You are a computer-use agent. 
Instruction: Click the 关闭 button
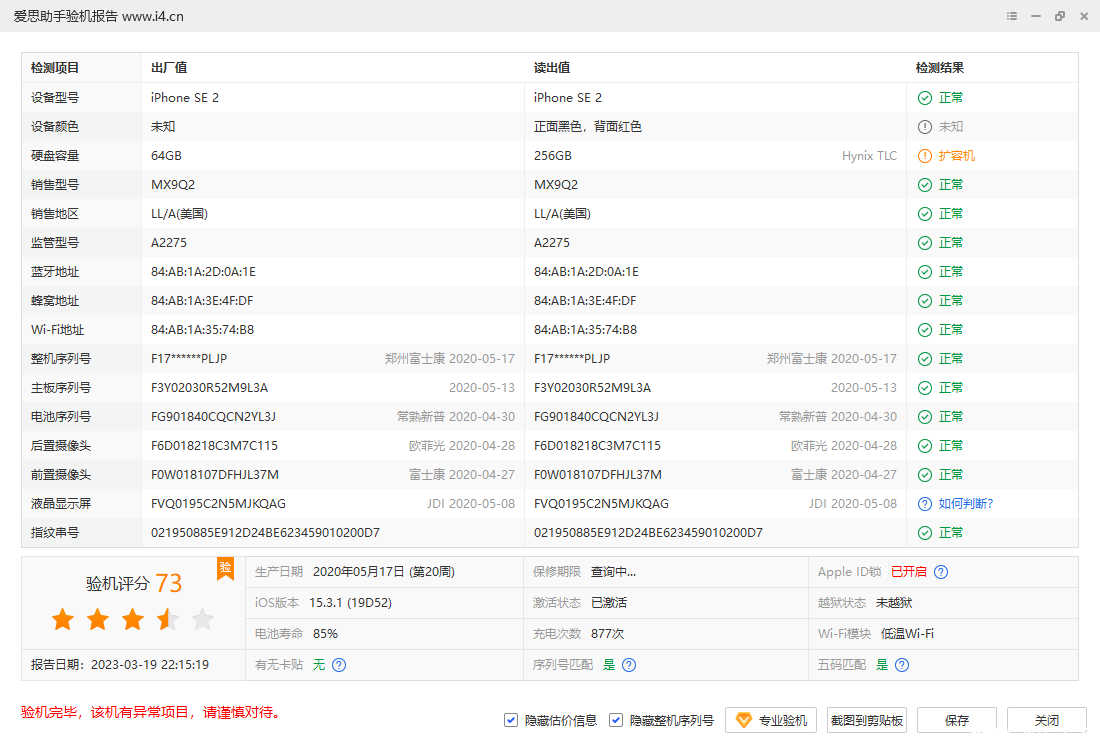coord(1047,720)
